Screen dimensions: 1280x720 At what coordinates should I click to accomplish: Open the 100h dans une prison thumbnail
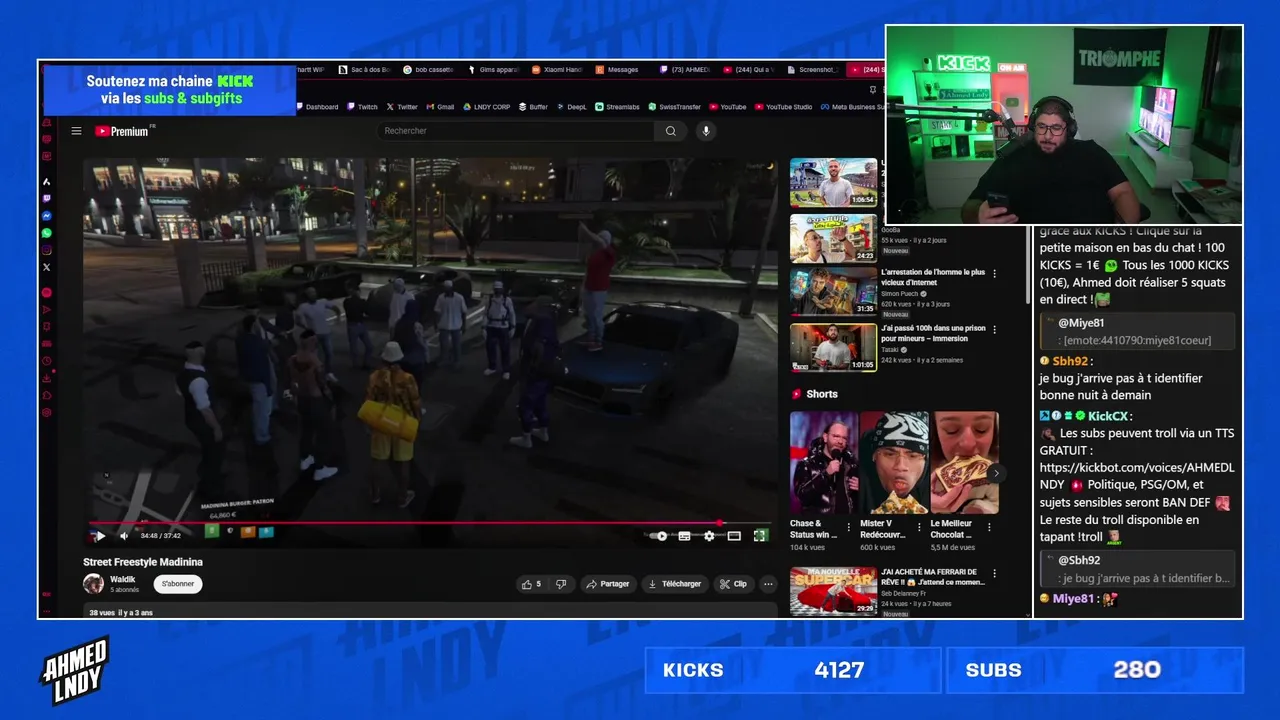833,347
